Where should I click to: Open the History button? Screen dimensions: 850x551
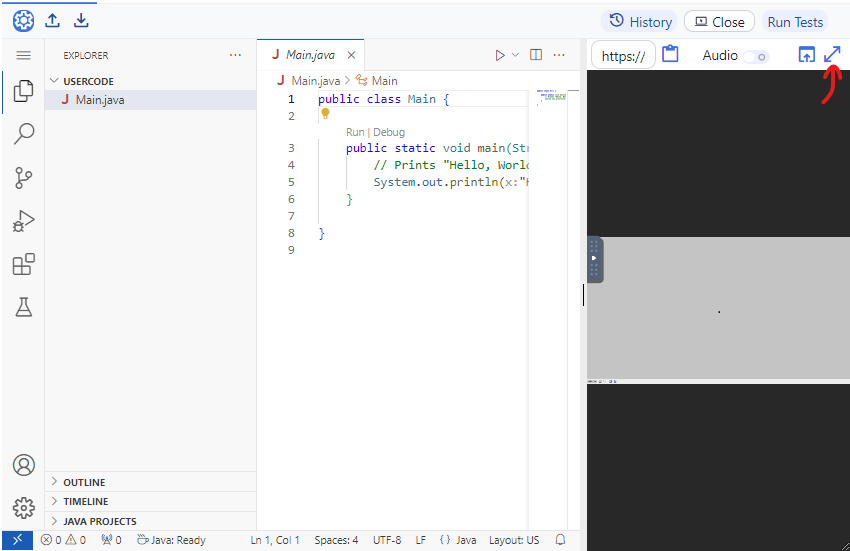pyautogui.click(x=640, y=22)
